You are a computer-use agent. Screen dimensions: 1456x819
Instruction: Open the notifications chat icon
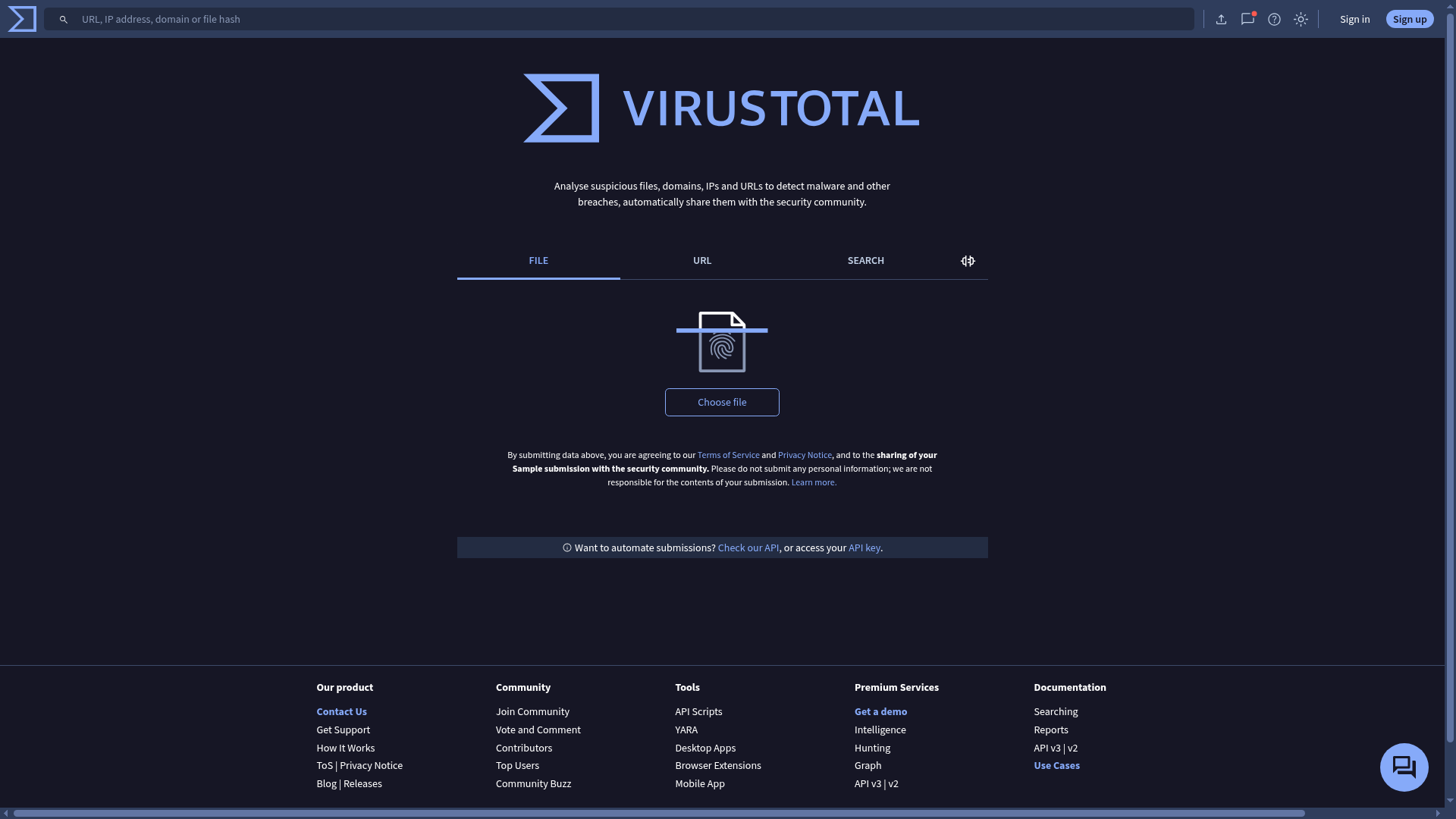[1247, 20]
